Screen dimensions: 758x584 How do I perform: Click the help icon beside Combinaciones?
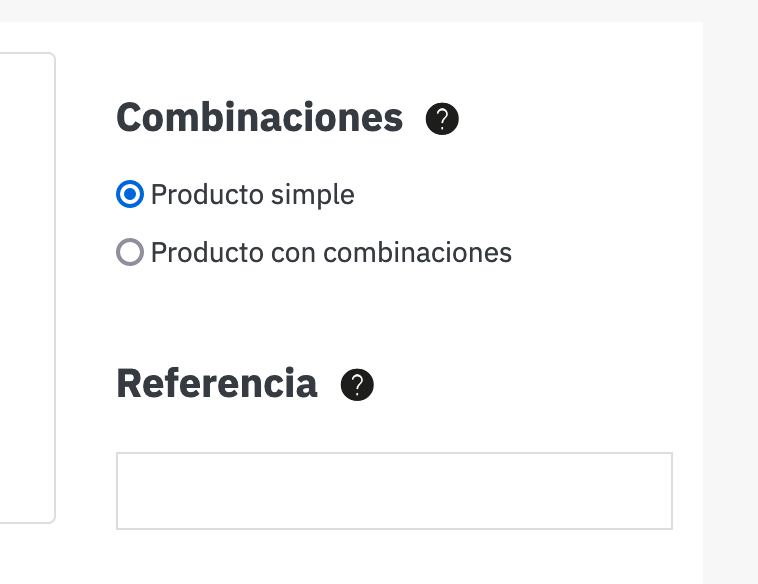[442, 120]
